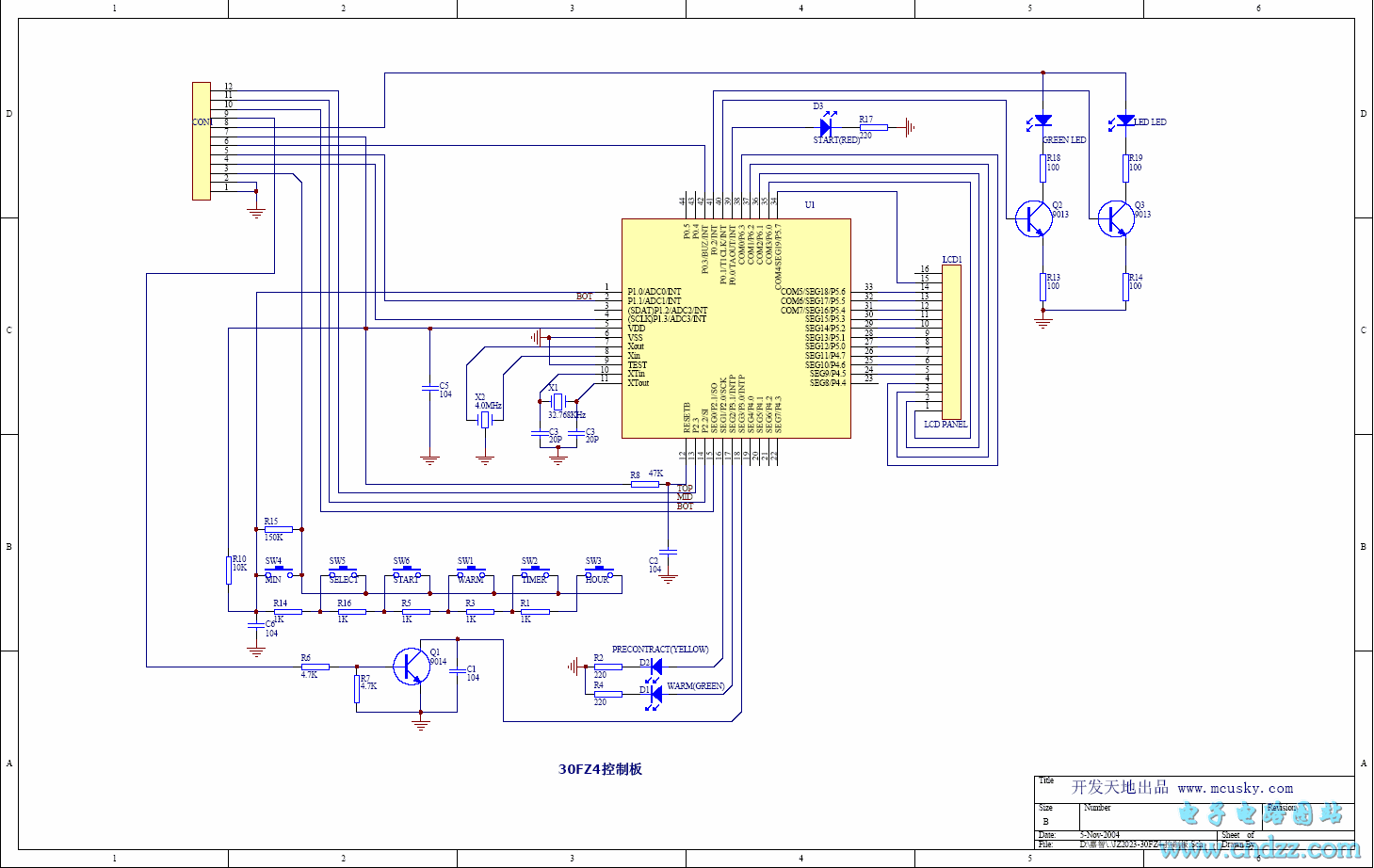
Task: Select the Q3 9013 transistor symbol
Action: (x=1116, y=218)
